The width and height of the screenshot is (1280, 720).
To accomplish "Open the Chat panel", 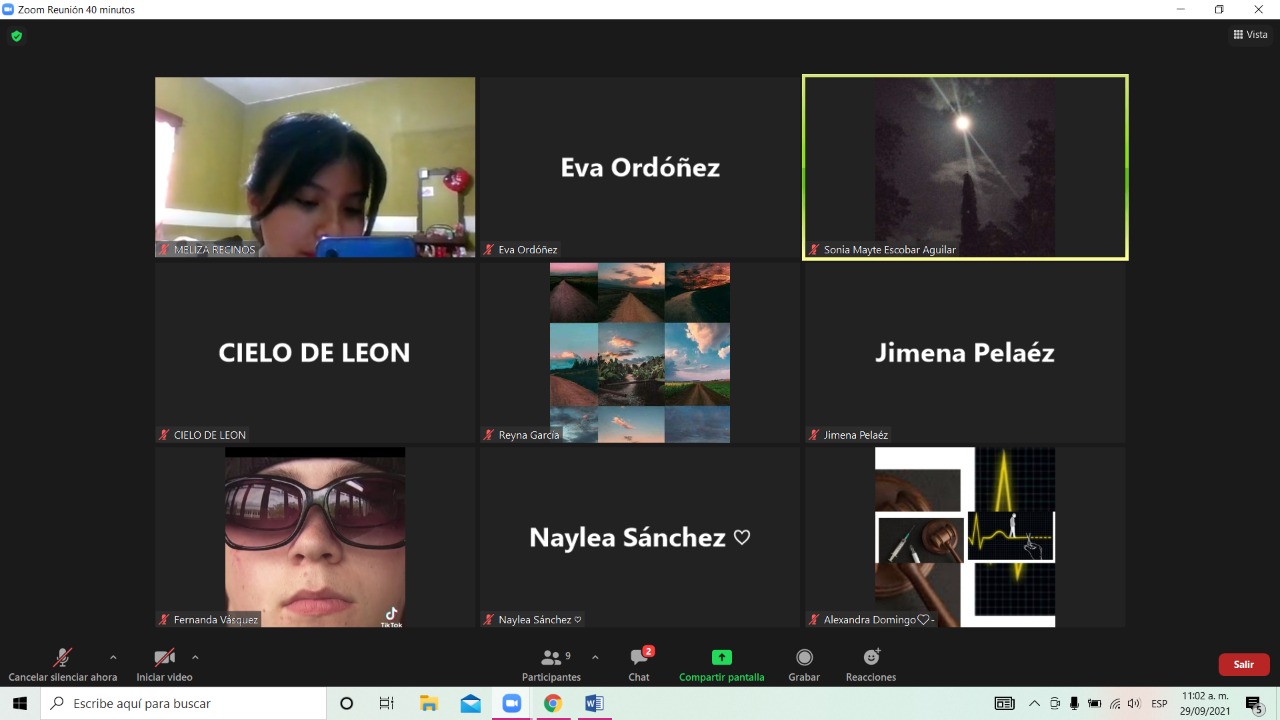I will tap(639, 666).
